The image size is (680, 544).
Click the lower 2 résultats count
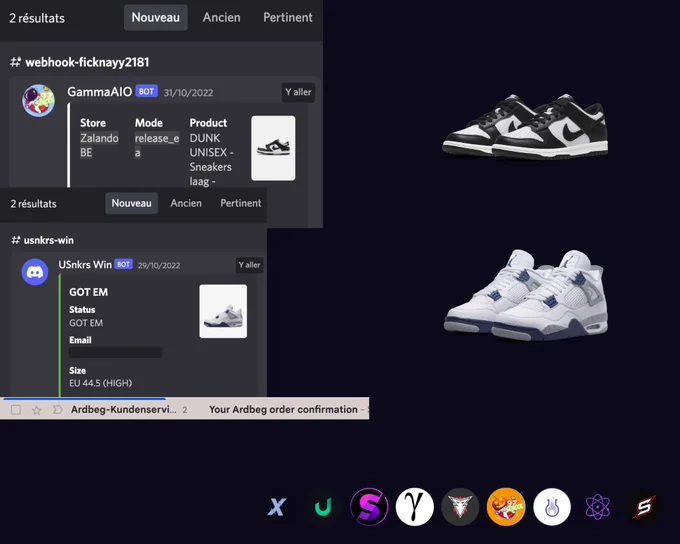(33, 204)
